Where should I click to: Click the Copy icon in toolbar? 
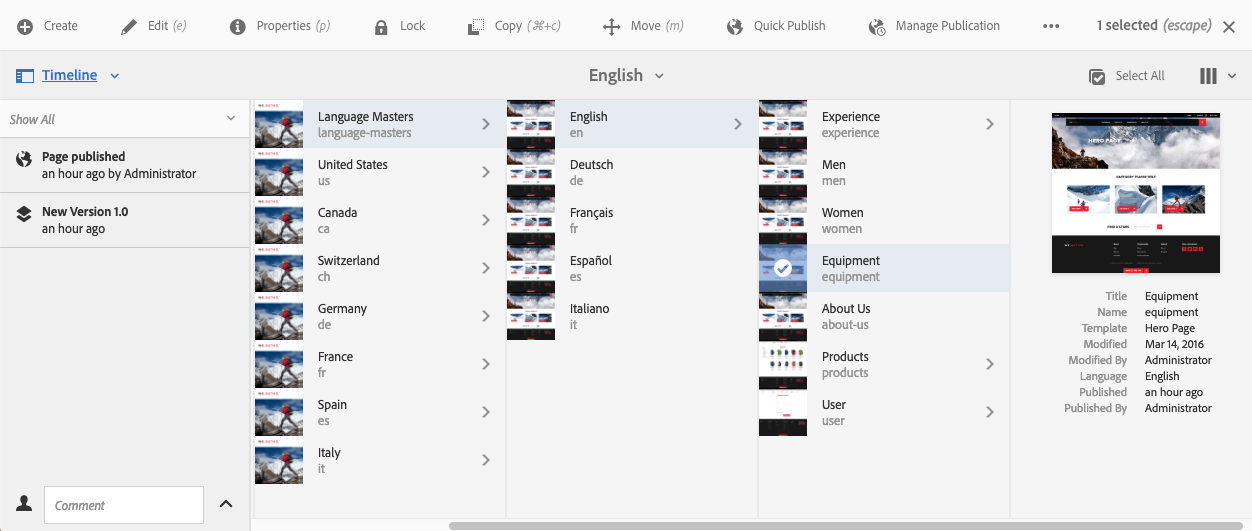click(x=476, y=26)
